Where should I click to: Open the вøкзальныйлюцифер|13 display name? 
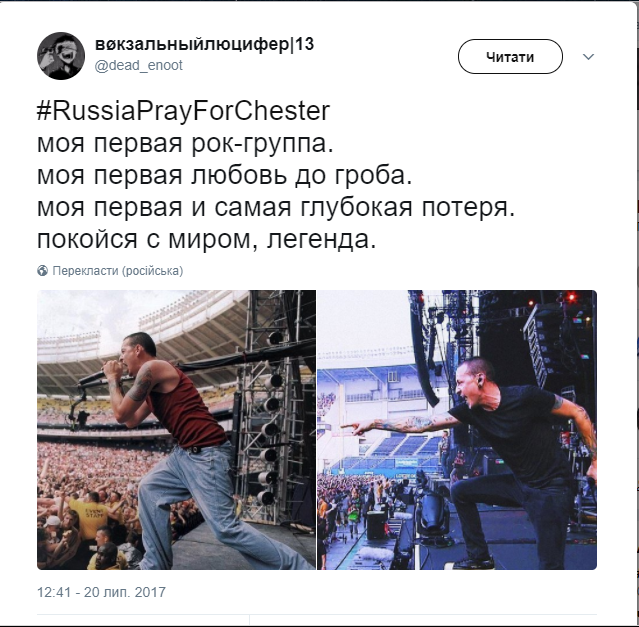click(205, 44)
